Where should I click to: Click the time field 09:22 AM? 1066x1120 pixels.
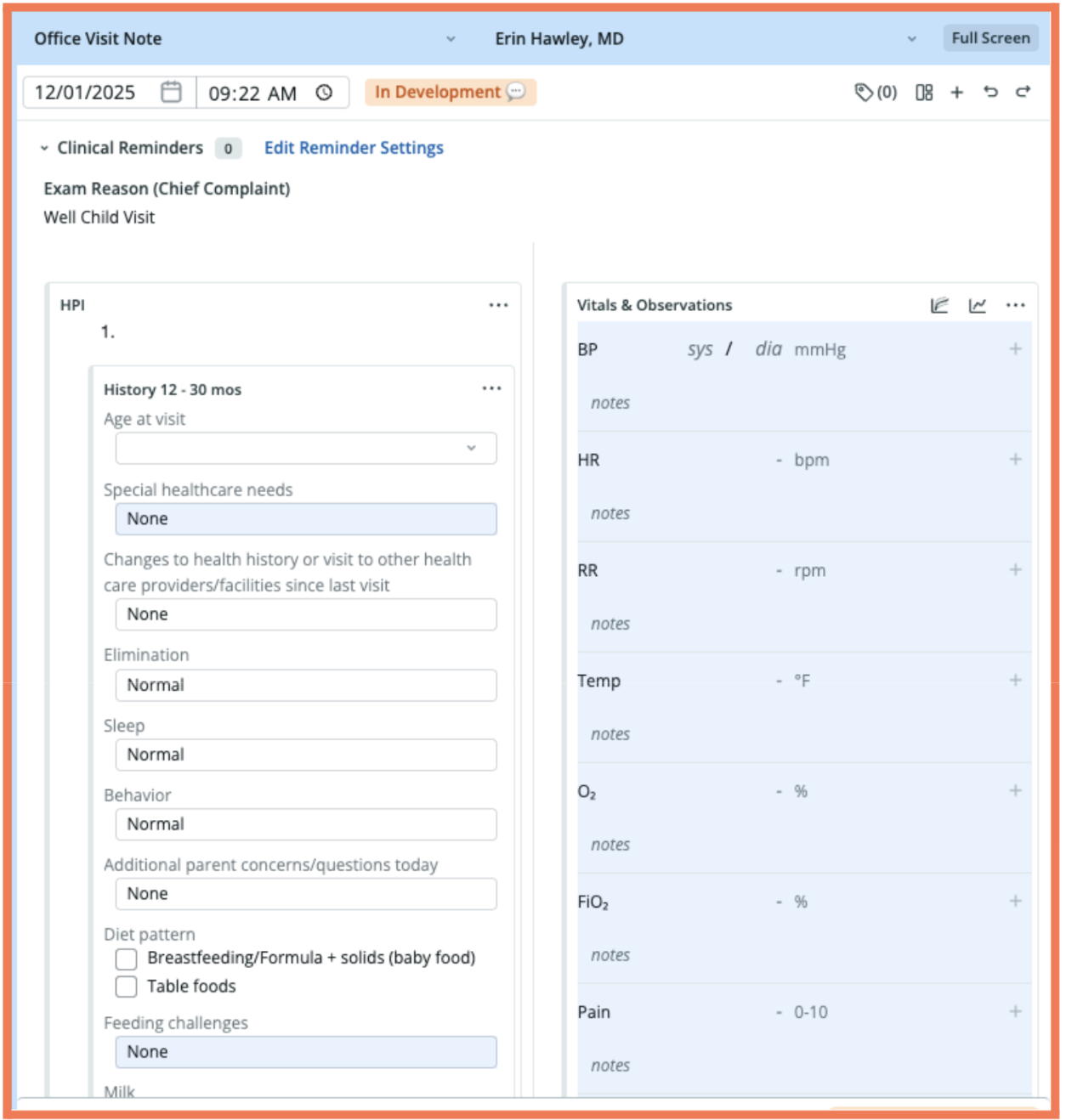(x=252, y=93)
